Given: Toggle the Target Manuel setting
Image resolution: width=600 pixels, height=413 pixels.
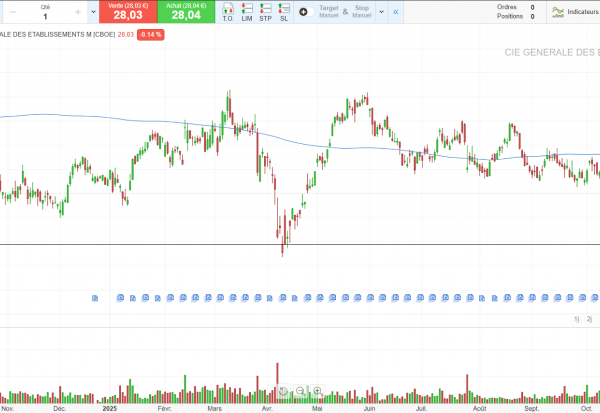Looking at the screenshot, I should tap(329, 12).
